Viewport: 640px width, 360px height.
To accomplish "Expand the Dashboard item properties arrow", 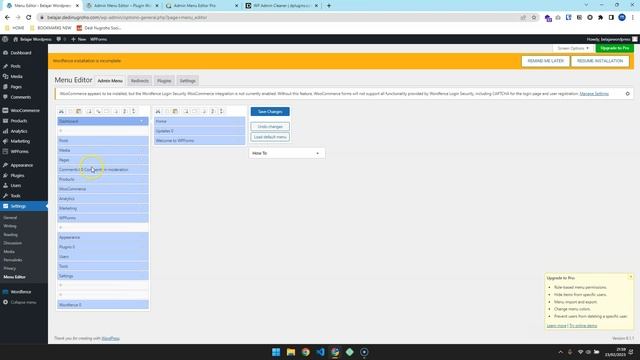I will click(x=142, y=121).
